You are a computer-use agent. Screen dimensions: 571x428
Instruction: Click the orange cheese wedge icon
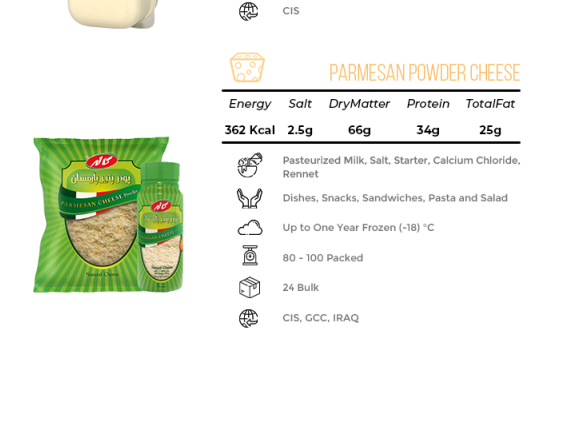pyautogui.click(x=247, y=67)
